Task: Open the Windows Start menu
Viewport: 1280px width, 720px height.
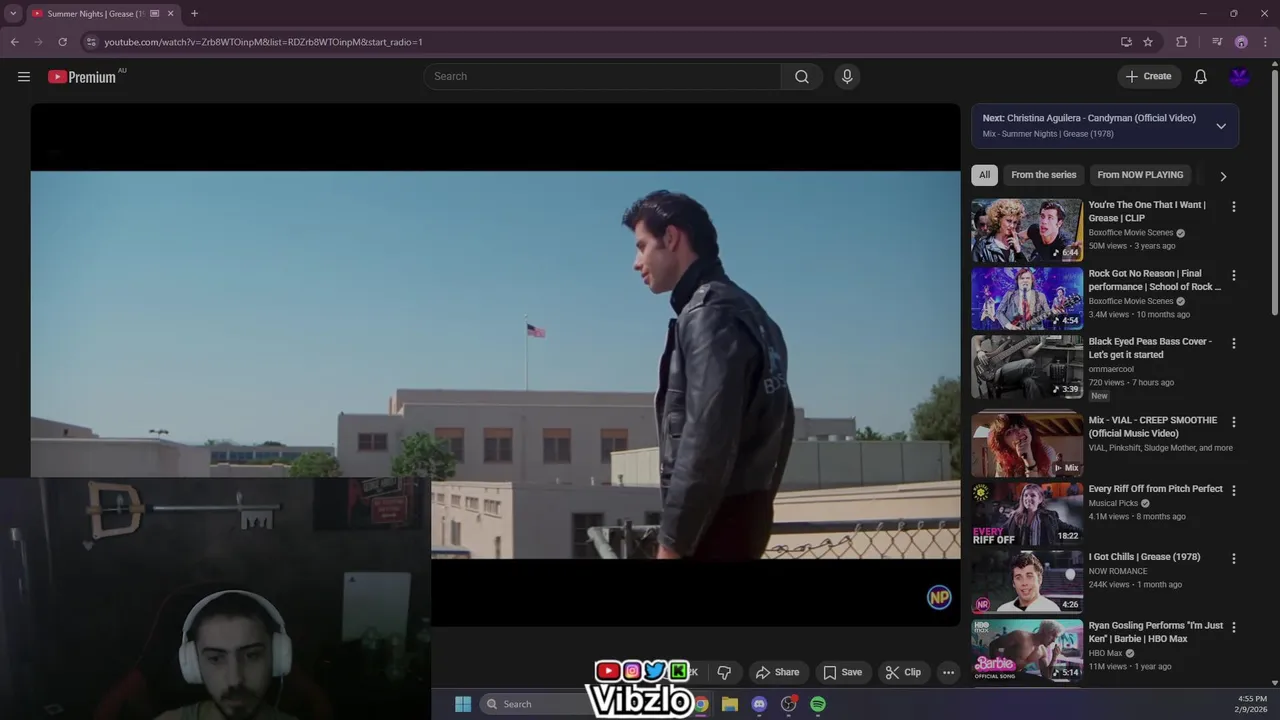Action: 463,704
